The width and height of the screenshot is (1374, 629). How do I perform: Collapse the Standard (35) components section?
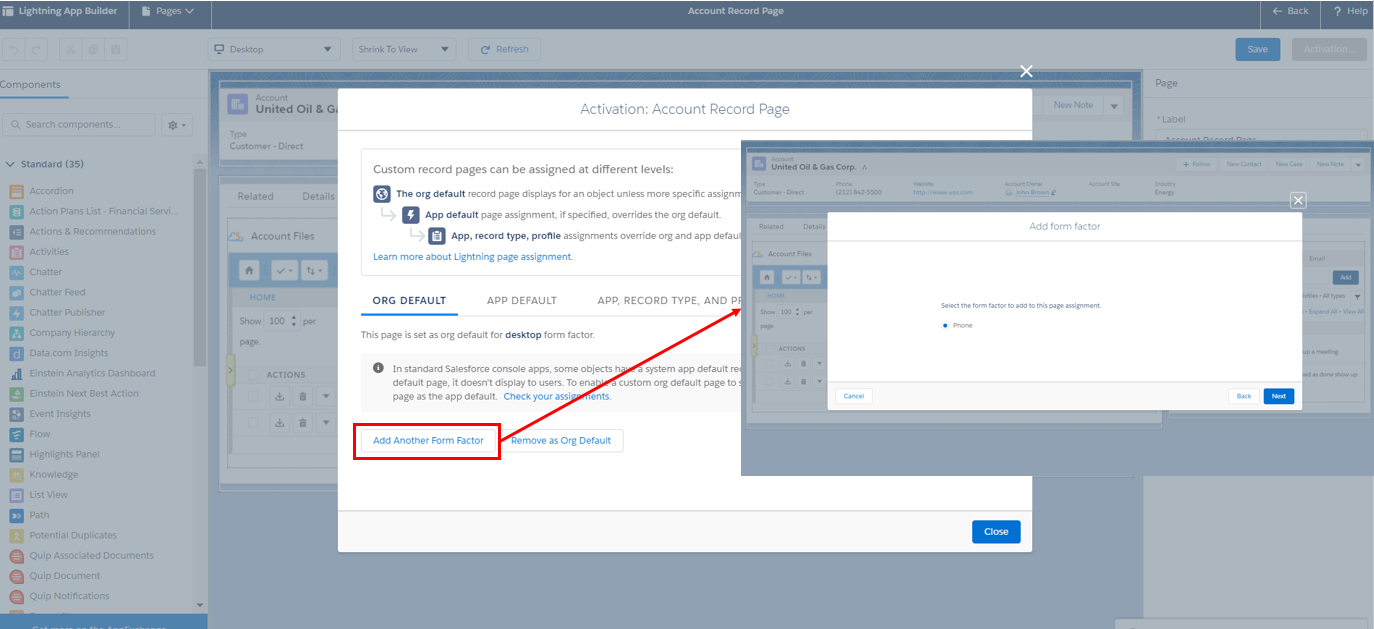coord(11,164)
